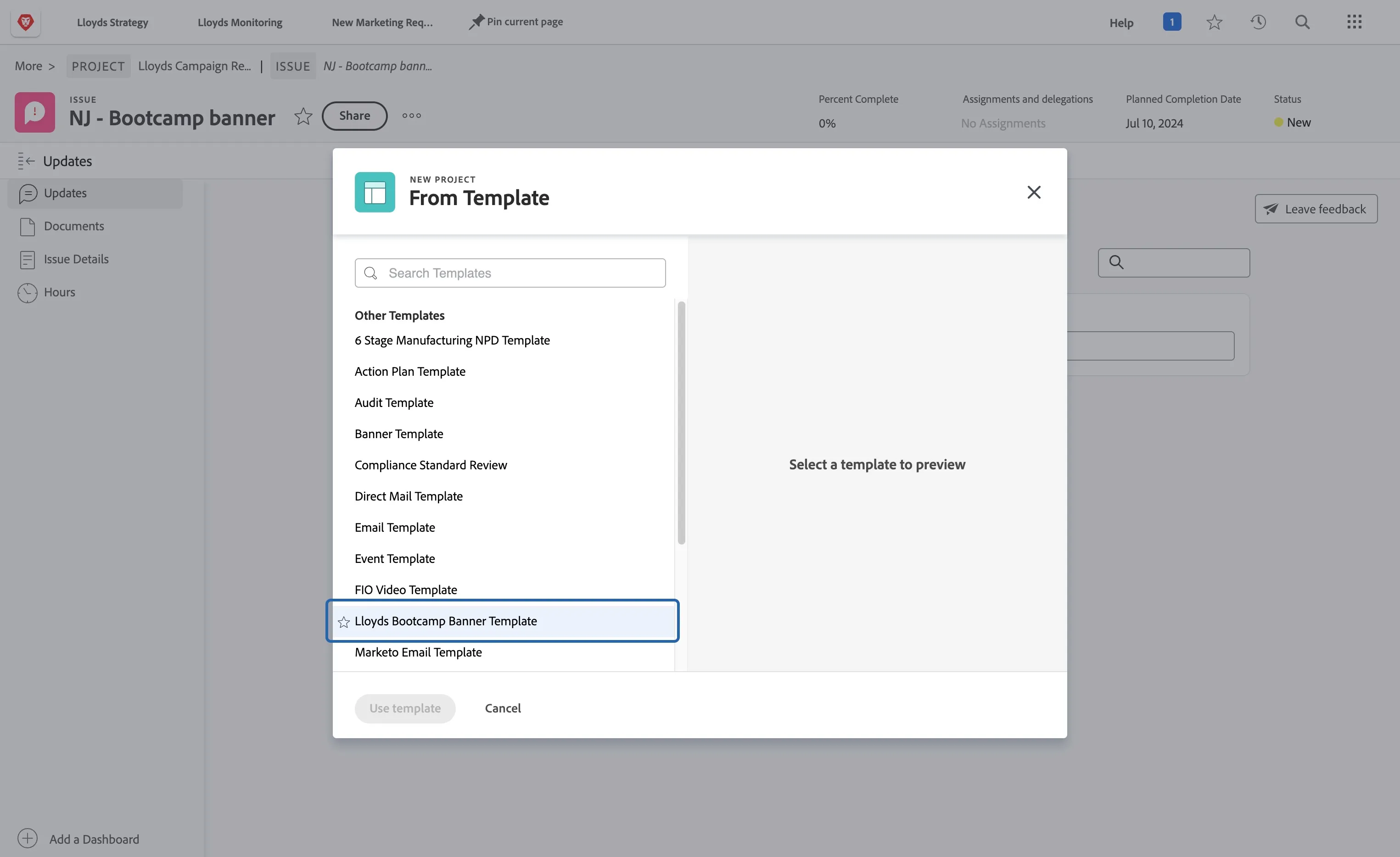Click the Use template button
Image resolution: width=1400 pixels, height=857 pixels.
click(405, 709)
